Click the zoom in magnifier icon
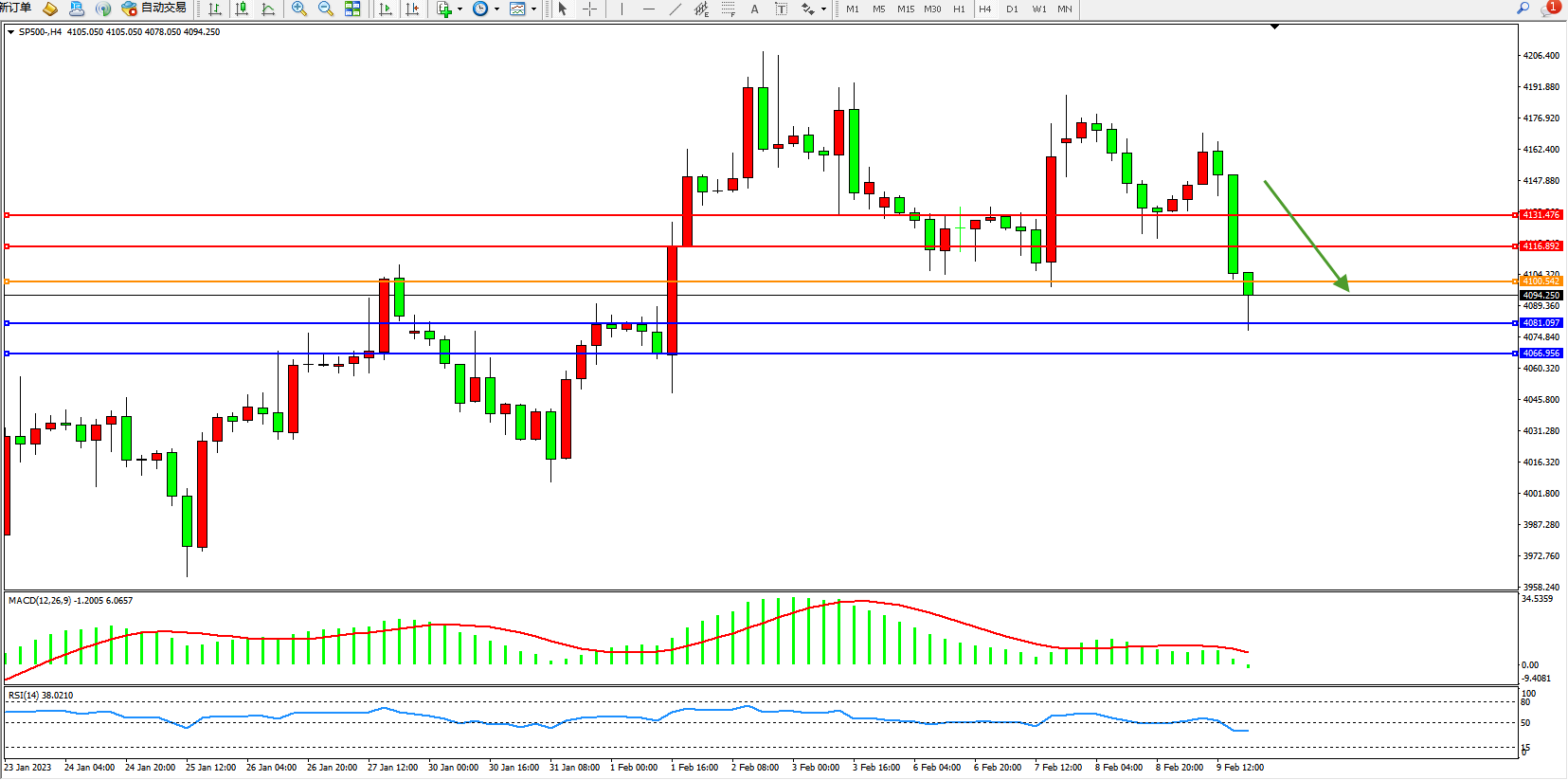Screen dimensions: 1568x780 point(299,9)
